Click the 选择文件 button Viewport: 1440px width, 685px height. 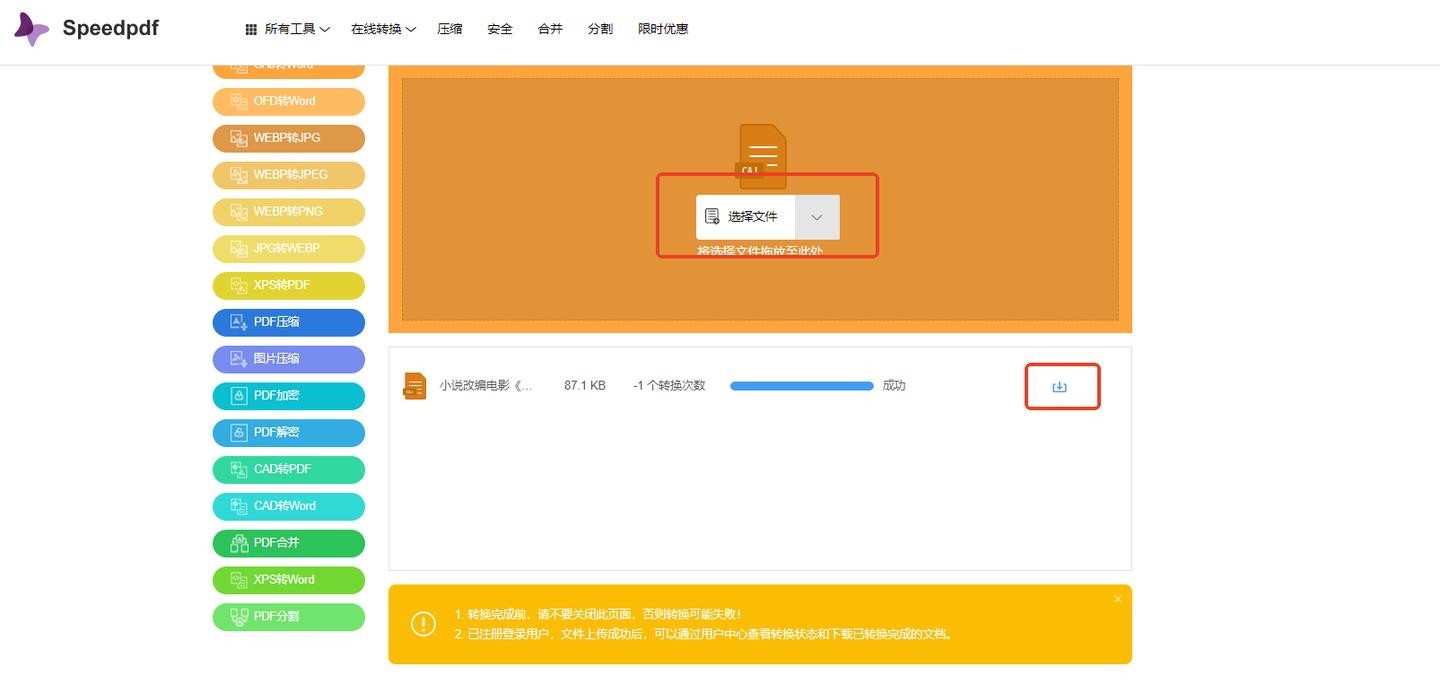(745, 217)
